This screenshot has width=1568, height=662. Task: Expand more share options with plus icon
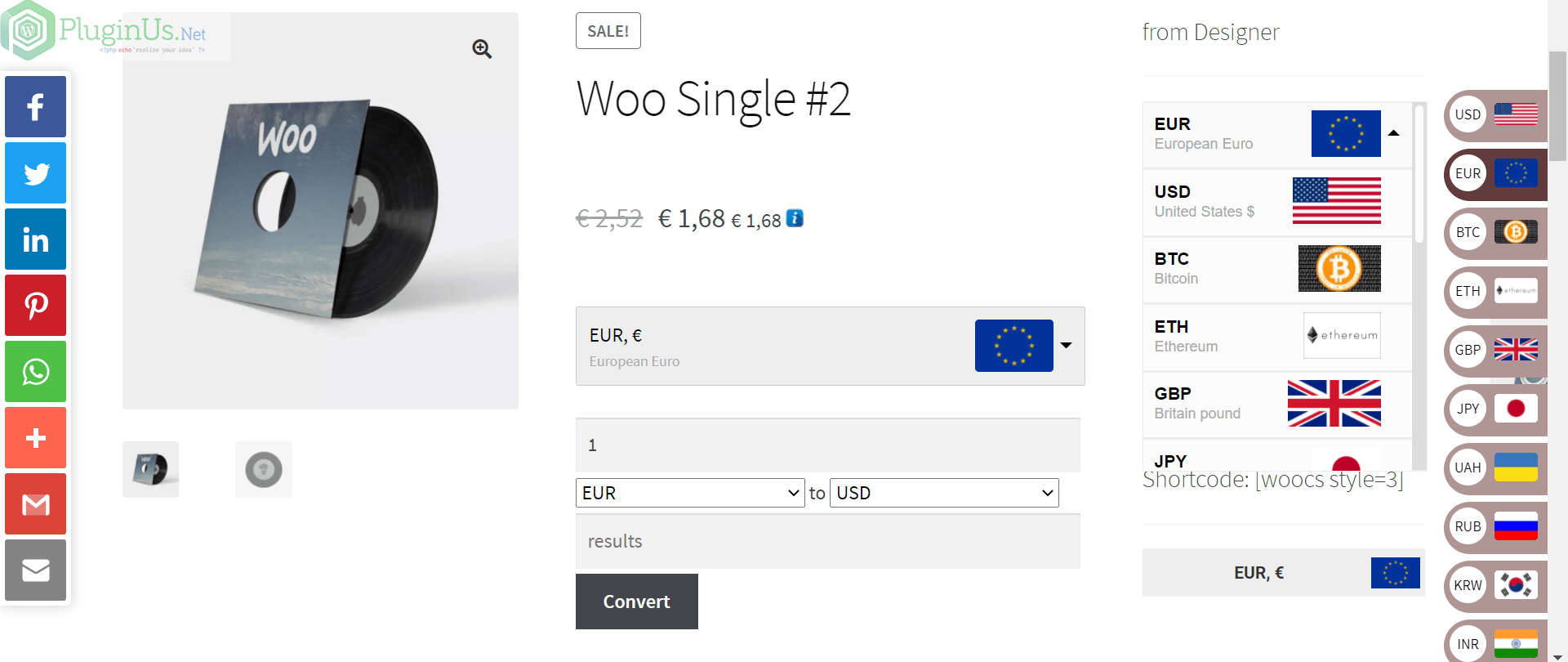pos(35,438)
